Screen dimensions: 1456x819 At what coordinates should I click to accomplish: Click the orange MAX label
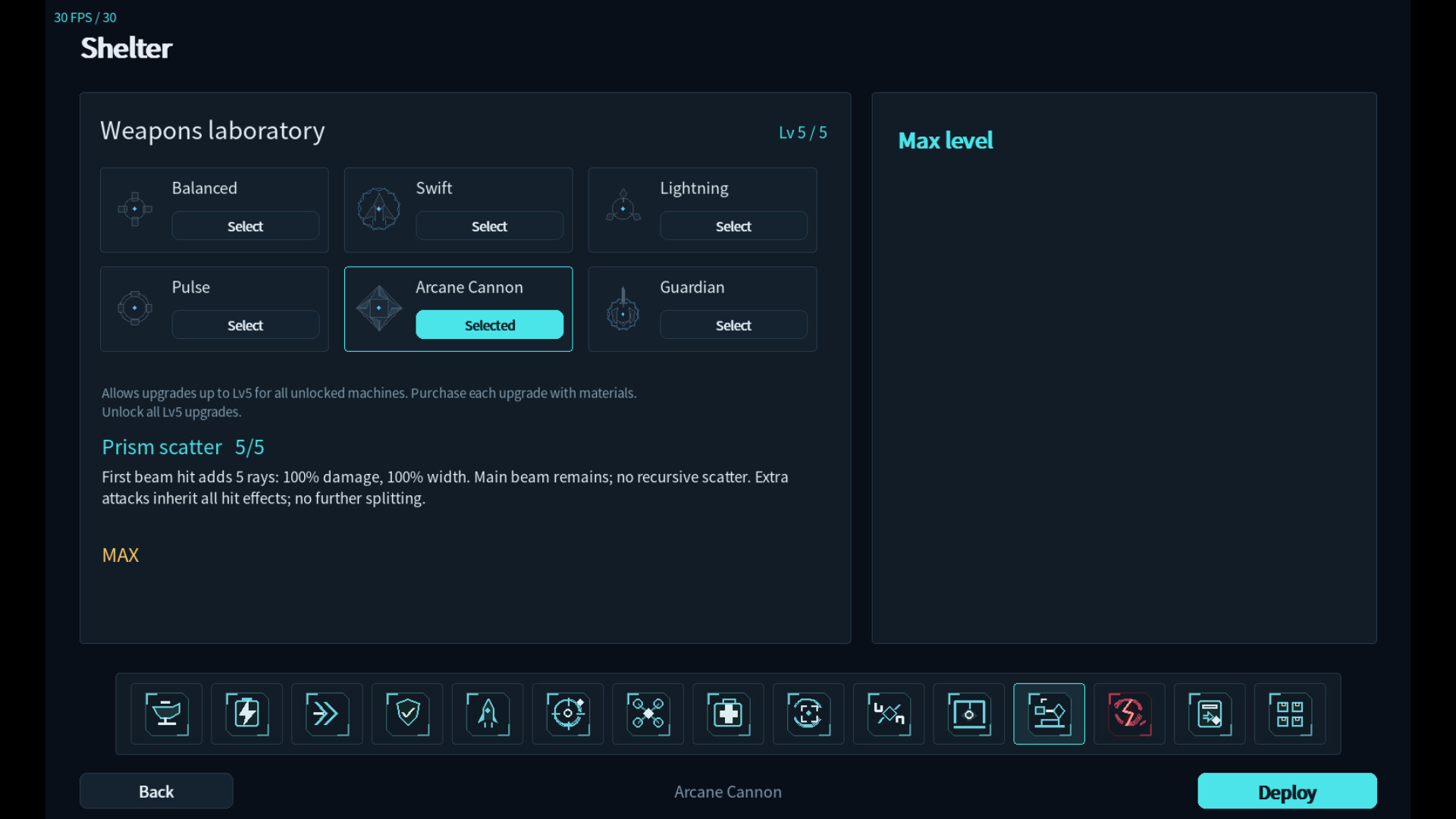(x=121, y=555)
